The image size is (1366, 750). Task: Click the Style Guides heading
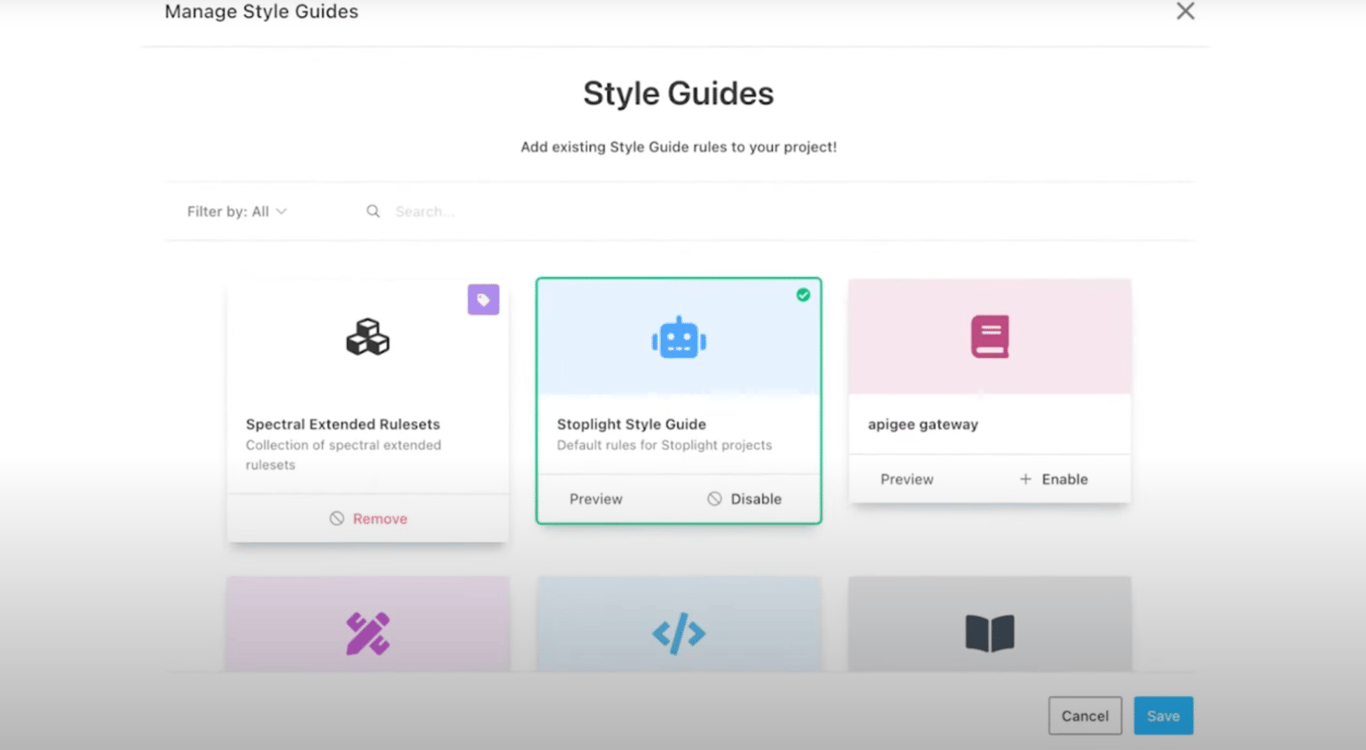pyautogui.click(x=679, y=94)
